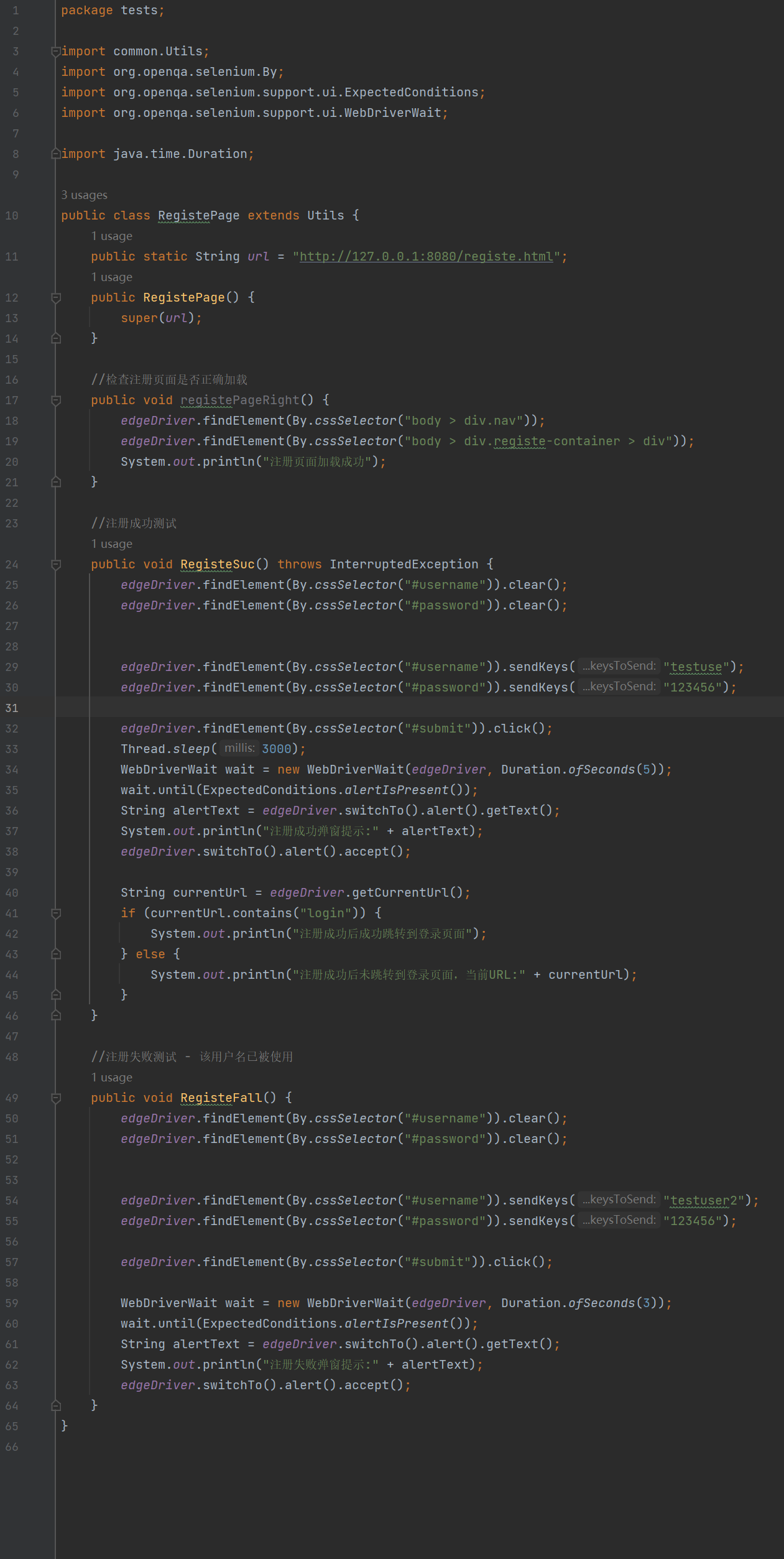Screen dimensions: 784x1559
Task: Click the RegisteFall method name
Action: [221, 1098]
